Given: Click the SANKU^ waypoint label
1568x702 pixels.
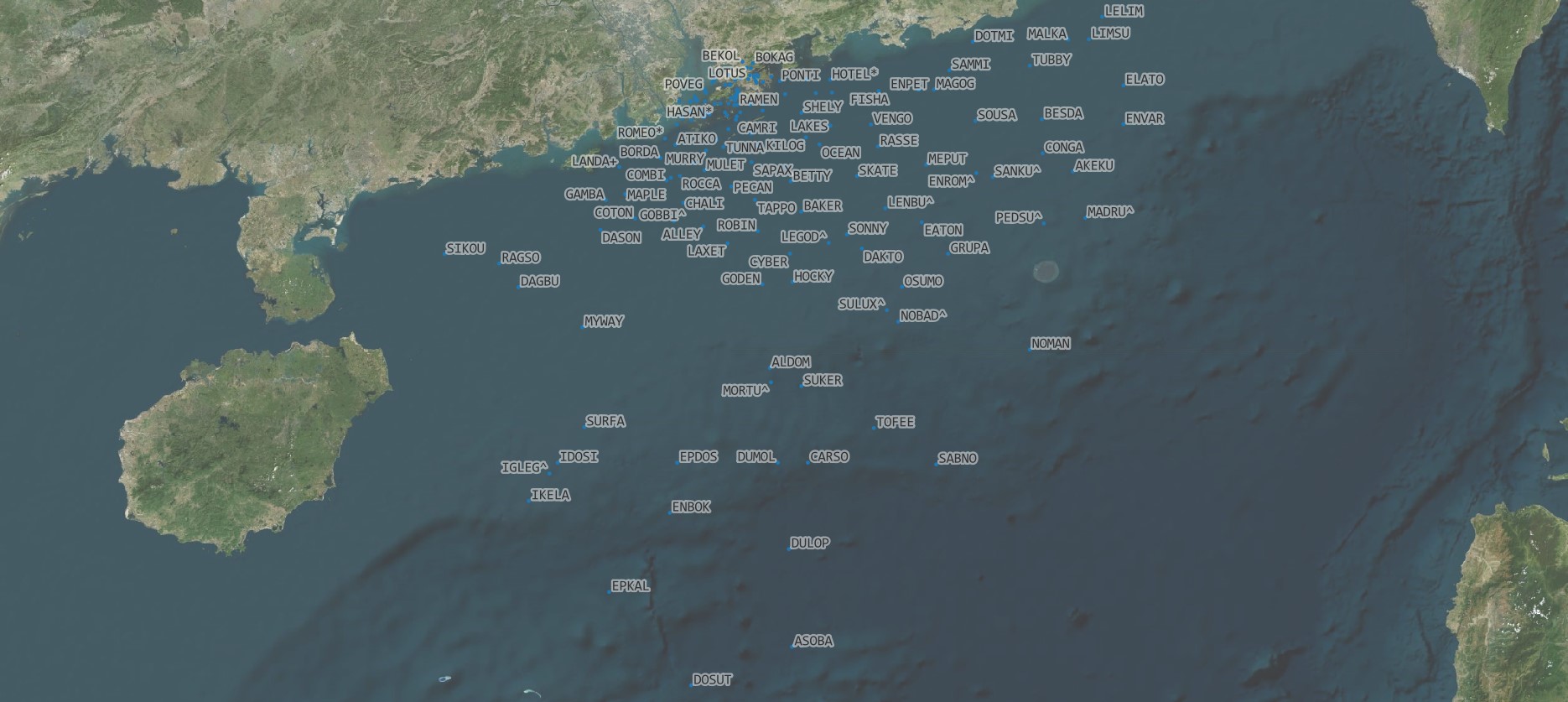Looking at the screenshot, I should (1017, 172).
